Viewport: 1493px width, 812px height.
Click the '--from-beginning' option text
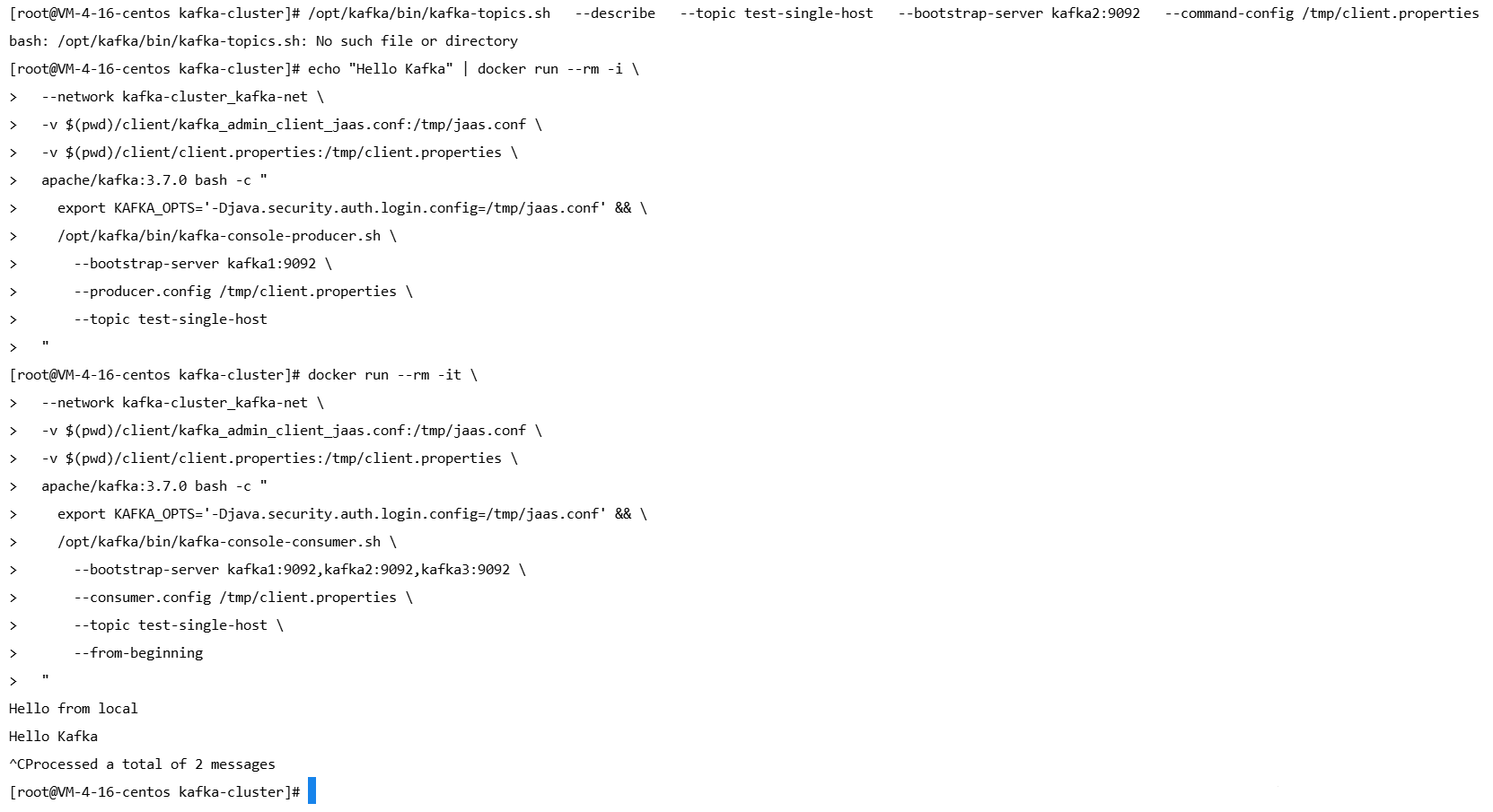(138, 653)
